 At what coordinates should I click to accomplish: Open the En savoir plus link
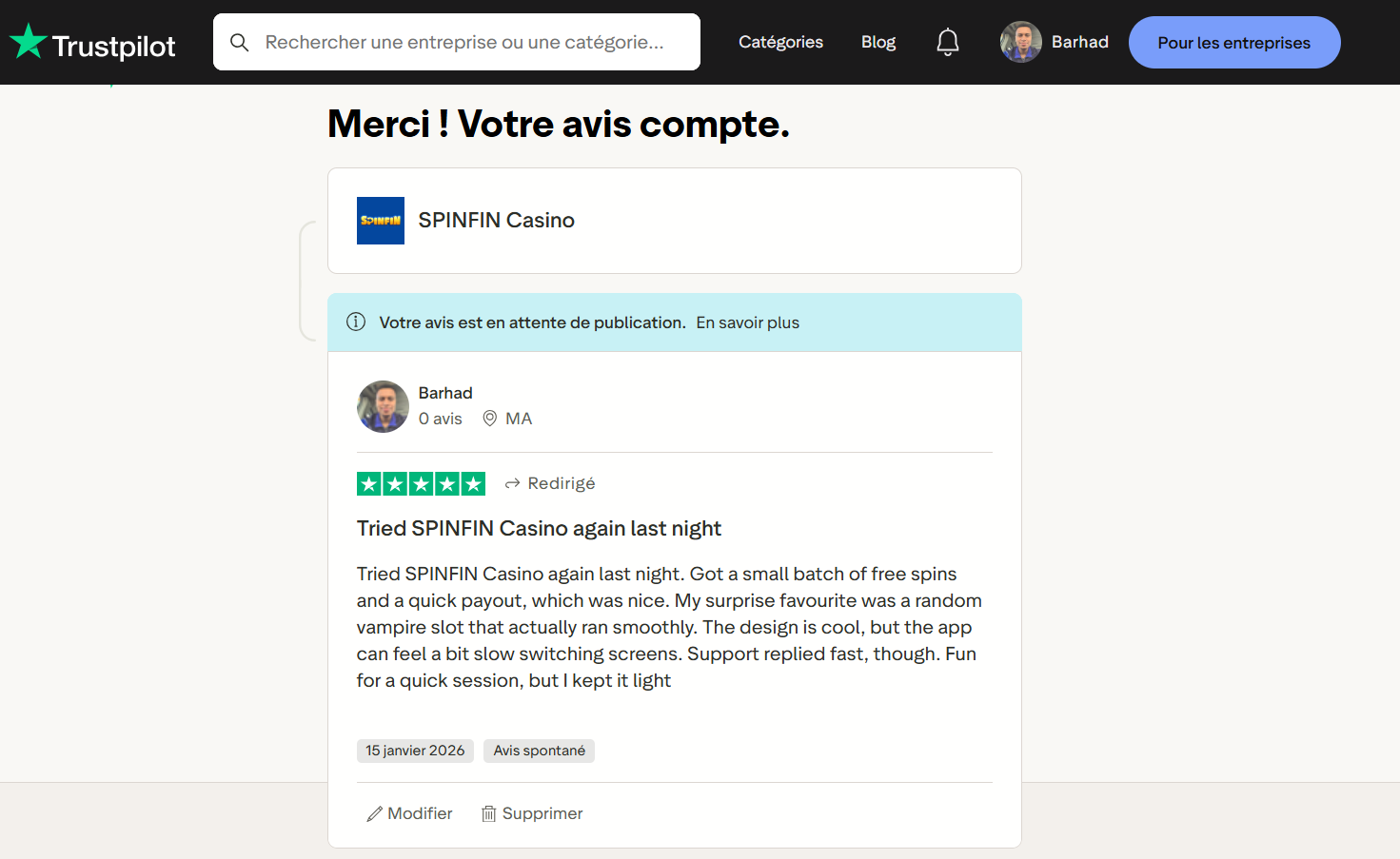click(x=747, y=322)
